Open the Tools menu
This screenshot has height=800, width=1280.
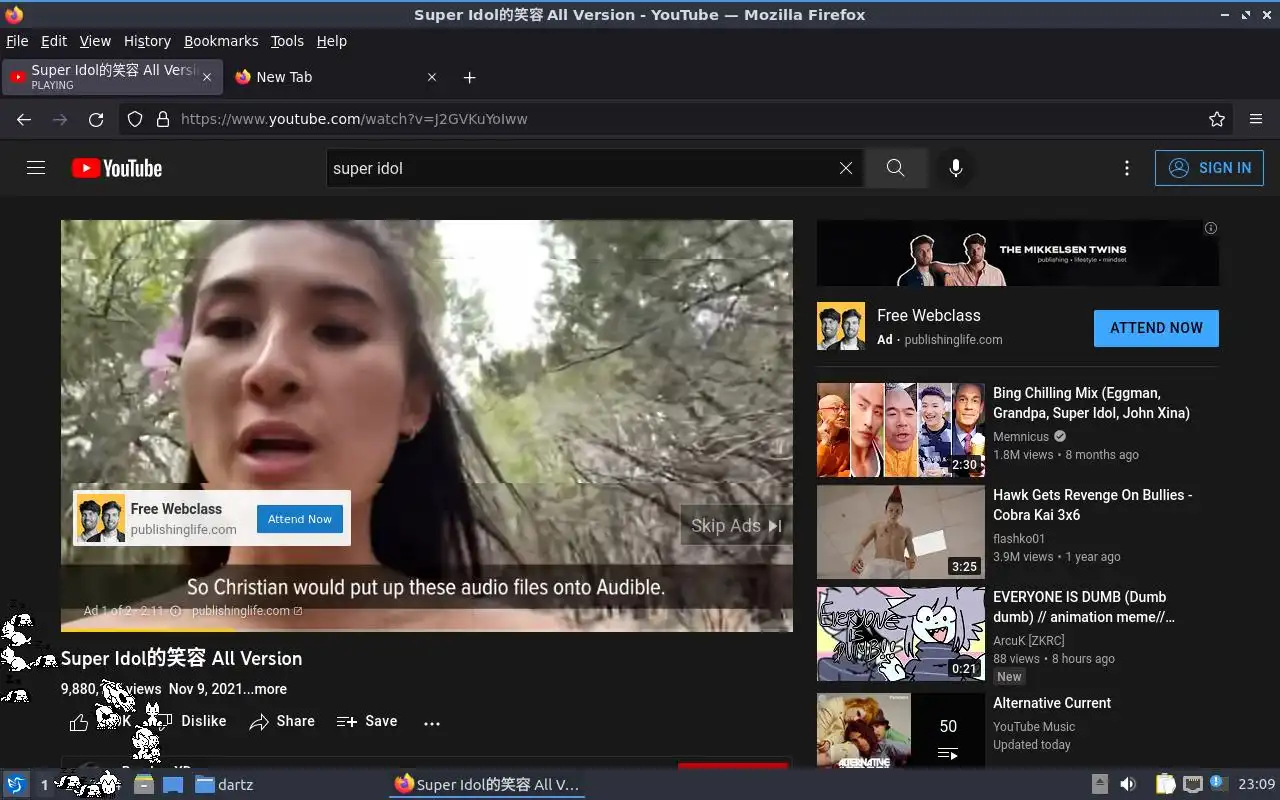pyautogui.click(x=287, y=41)
